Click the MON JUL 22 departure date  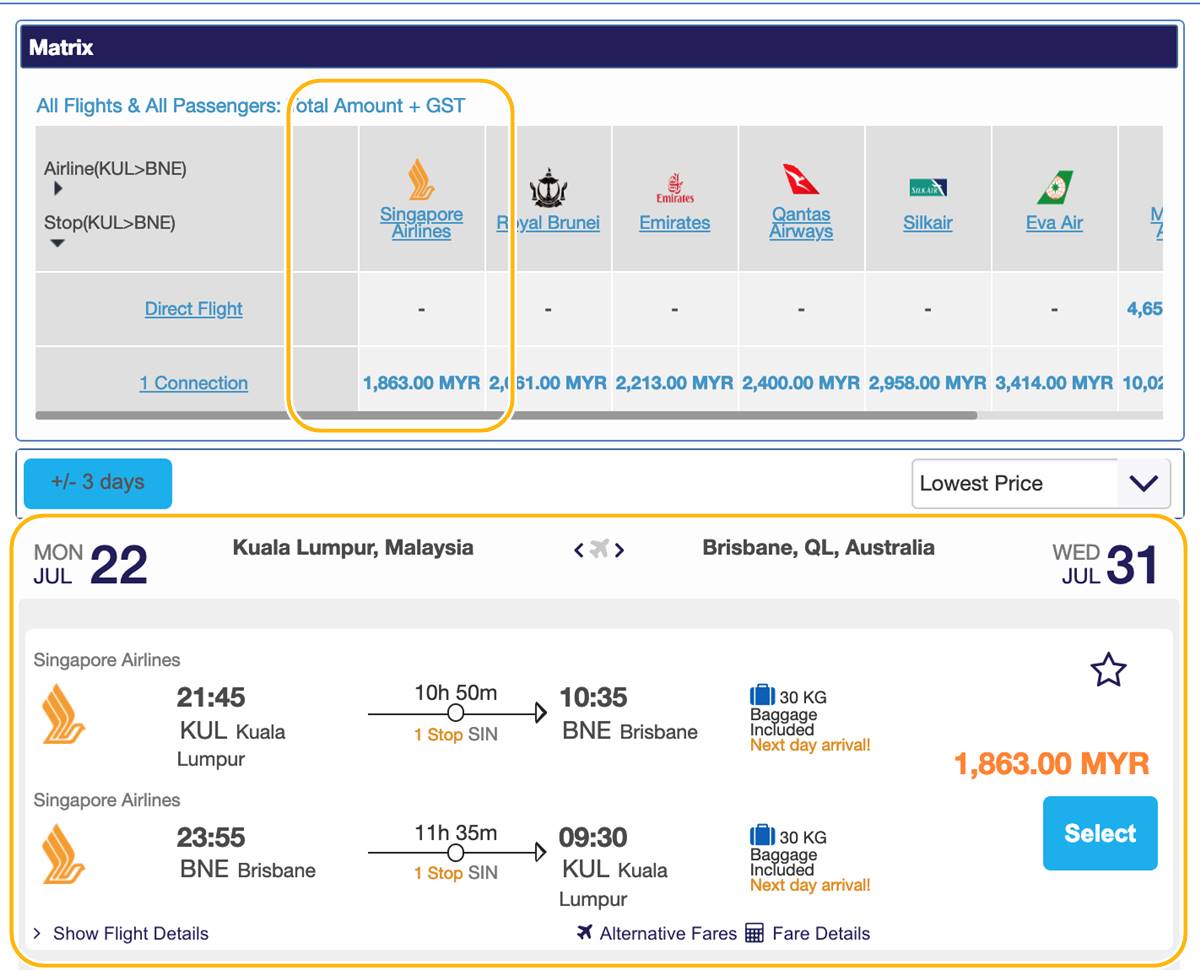[91, 564]
